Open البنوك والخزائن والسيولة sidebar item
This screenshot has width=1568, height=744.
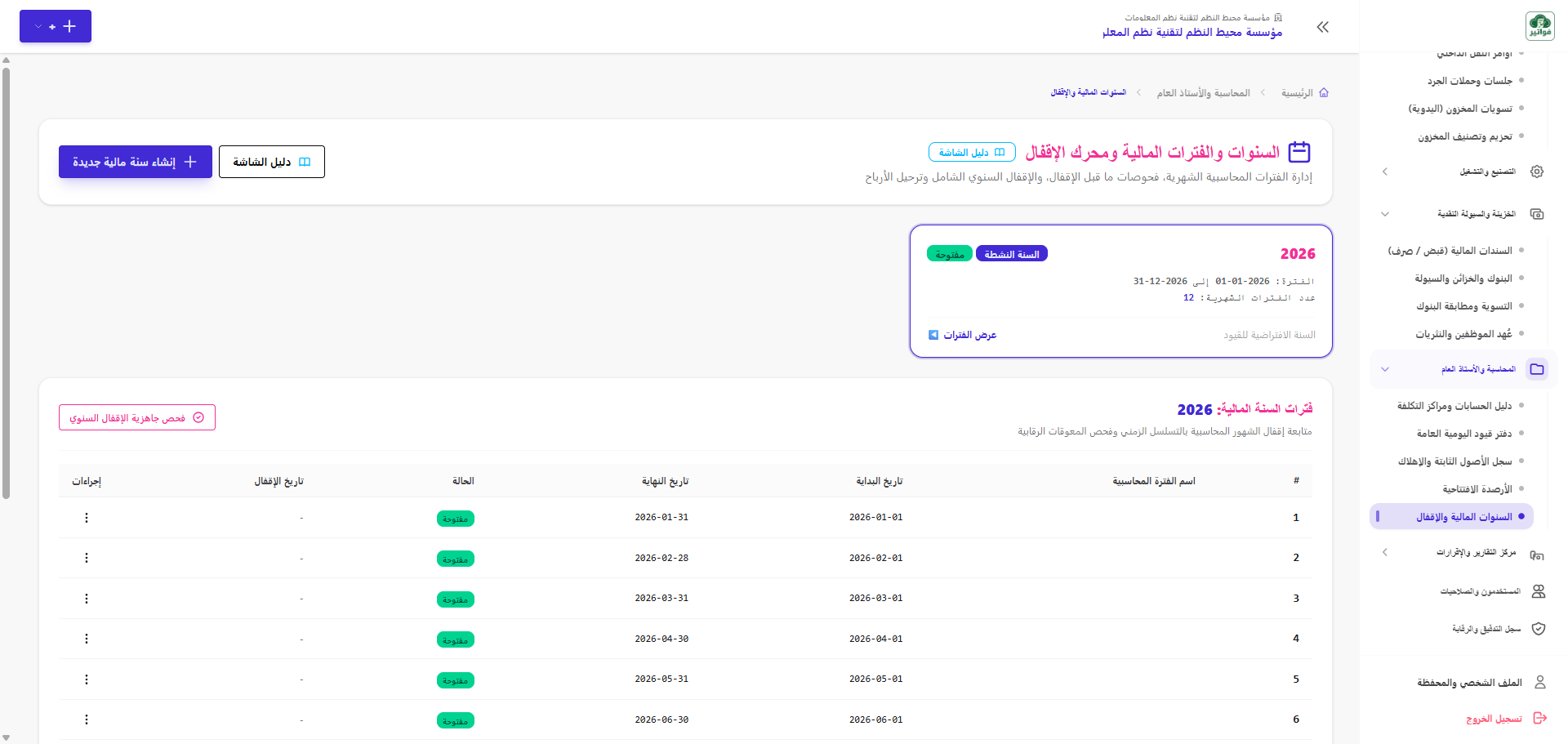(1463, 278)
